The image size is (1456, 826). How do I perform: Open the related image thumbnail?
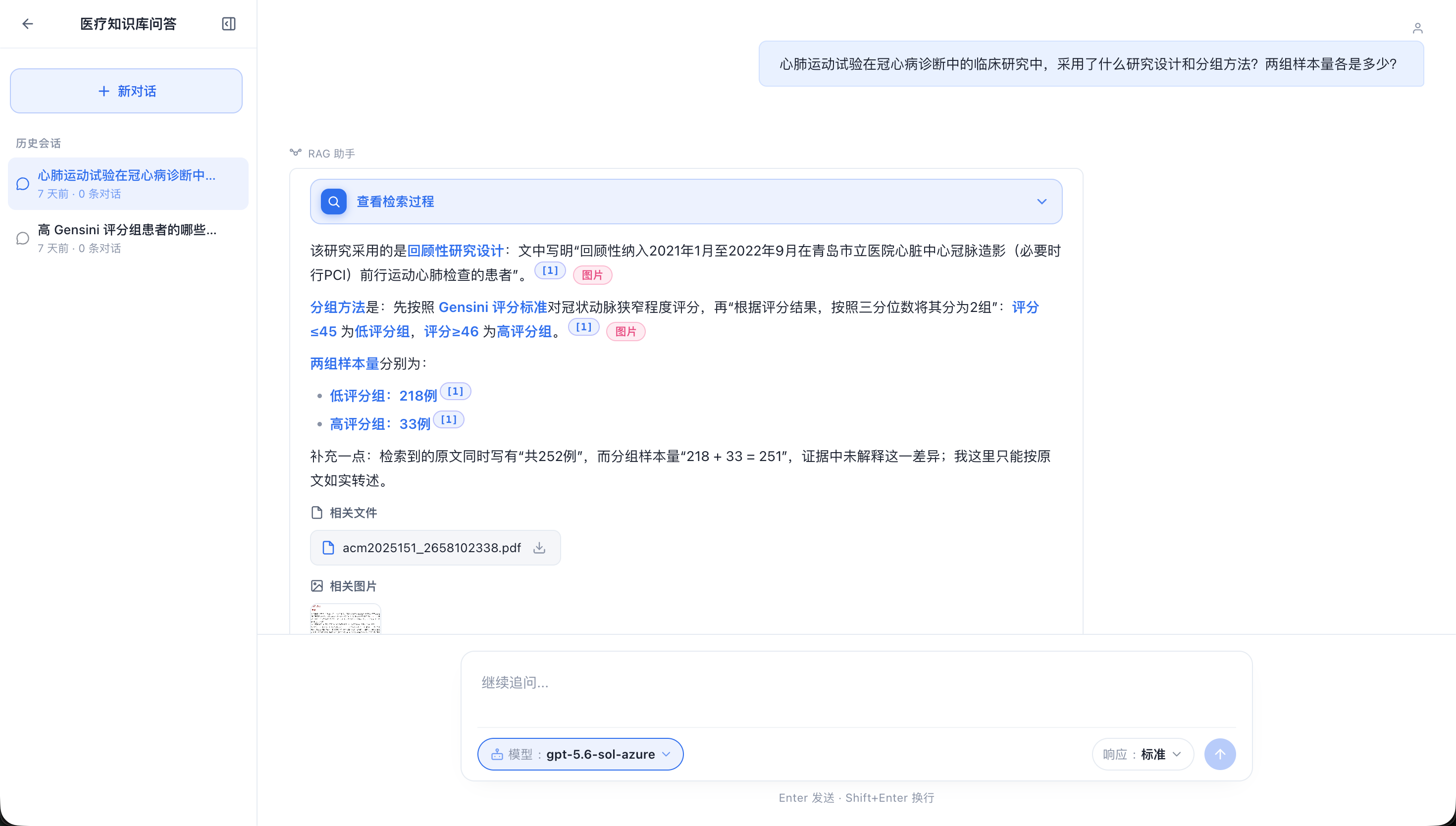tap(345, 619)
